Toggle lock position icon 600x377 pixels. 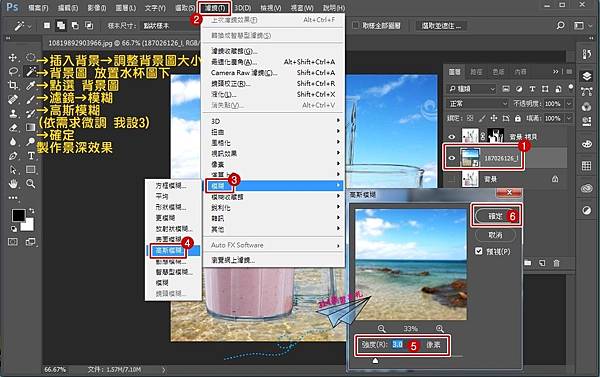[494, 118]
